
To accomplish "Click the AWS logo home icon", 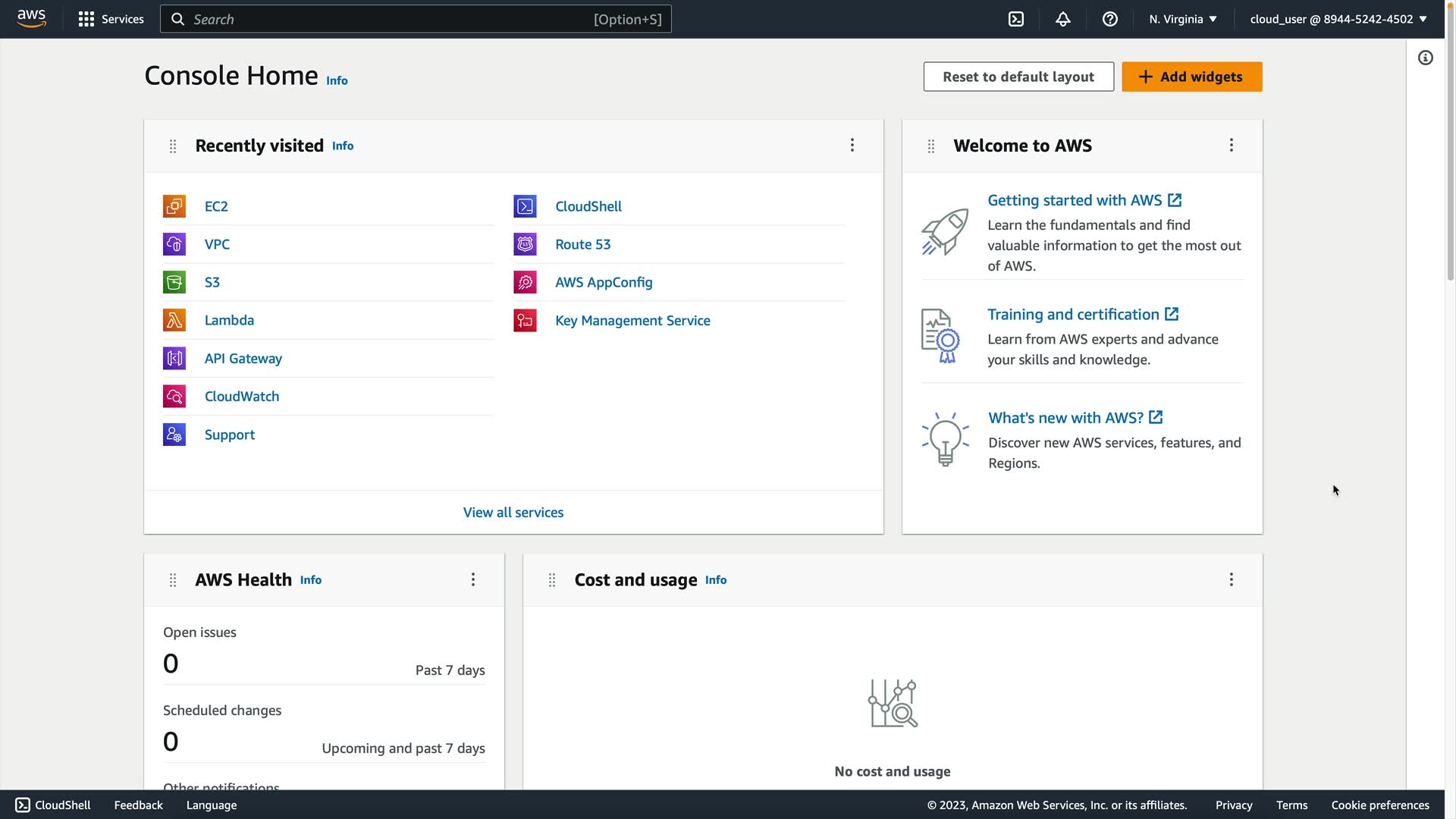I will tap(32, 19).
